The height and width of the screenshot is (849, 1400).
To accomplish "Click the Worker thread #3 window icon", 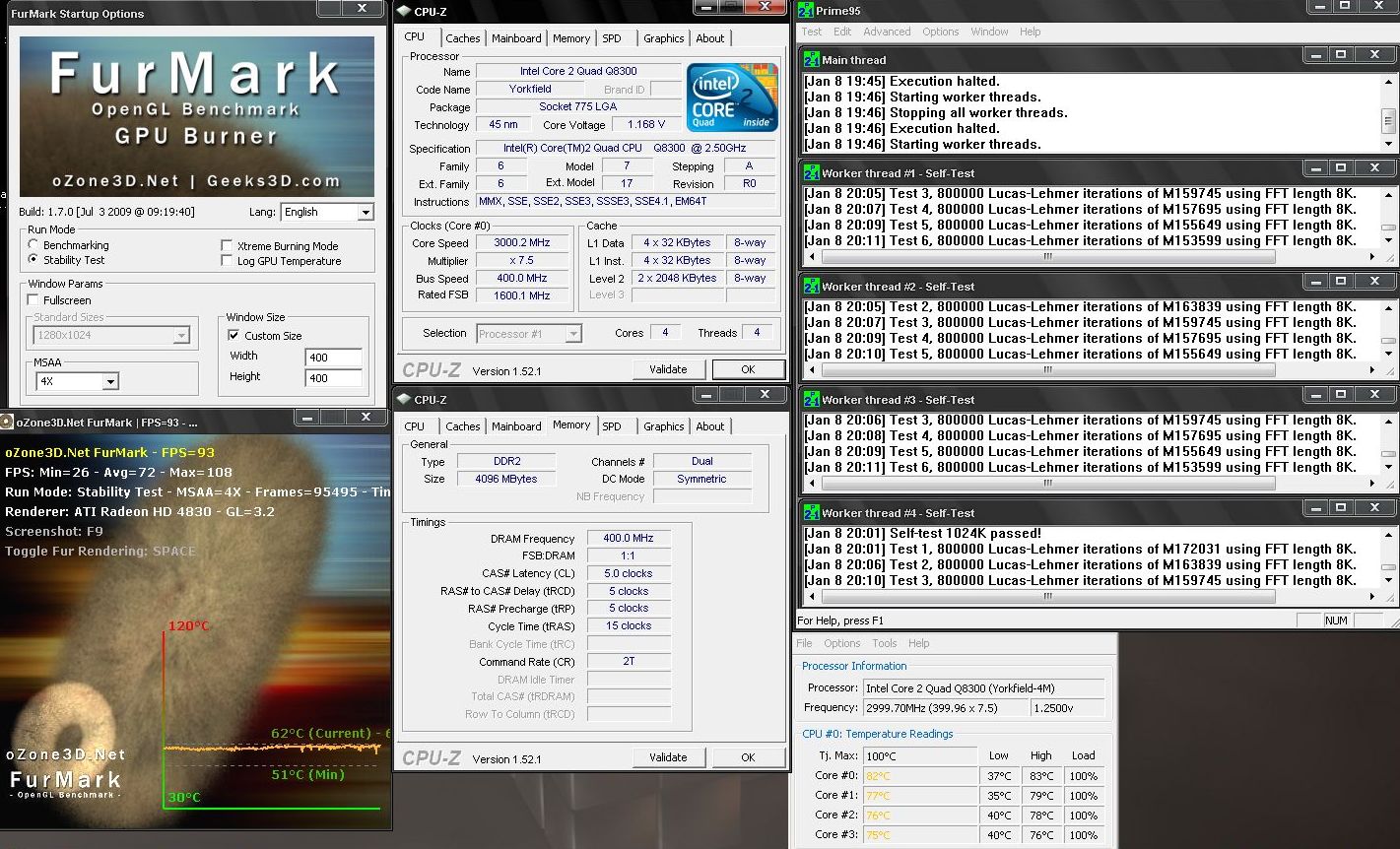I will (x=812, y=399).
